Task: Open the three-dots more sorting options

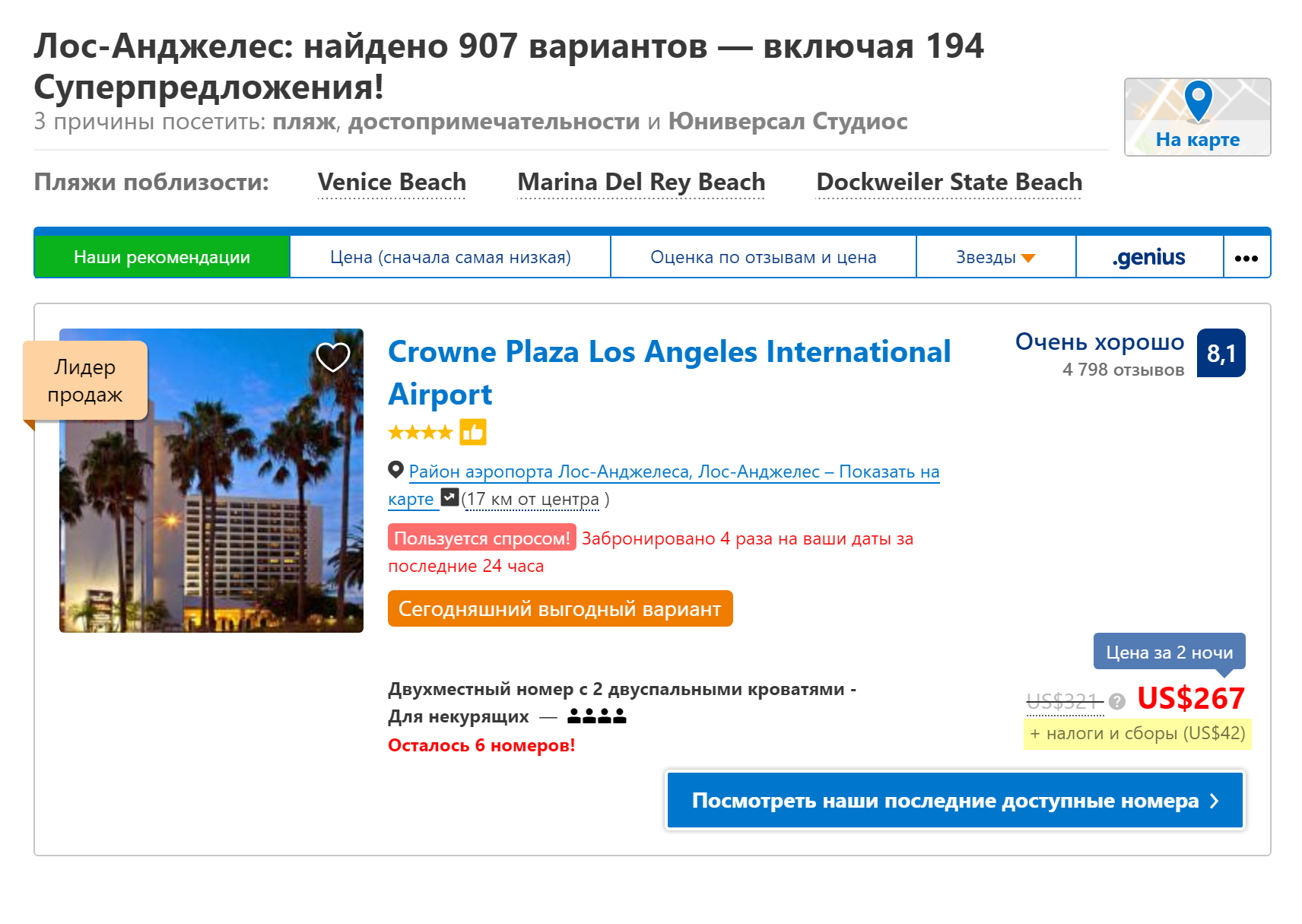Action: pos(1246,258)
